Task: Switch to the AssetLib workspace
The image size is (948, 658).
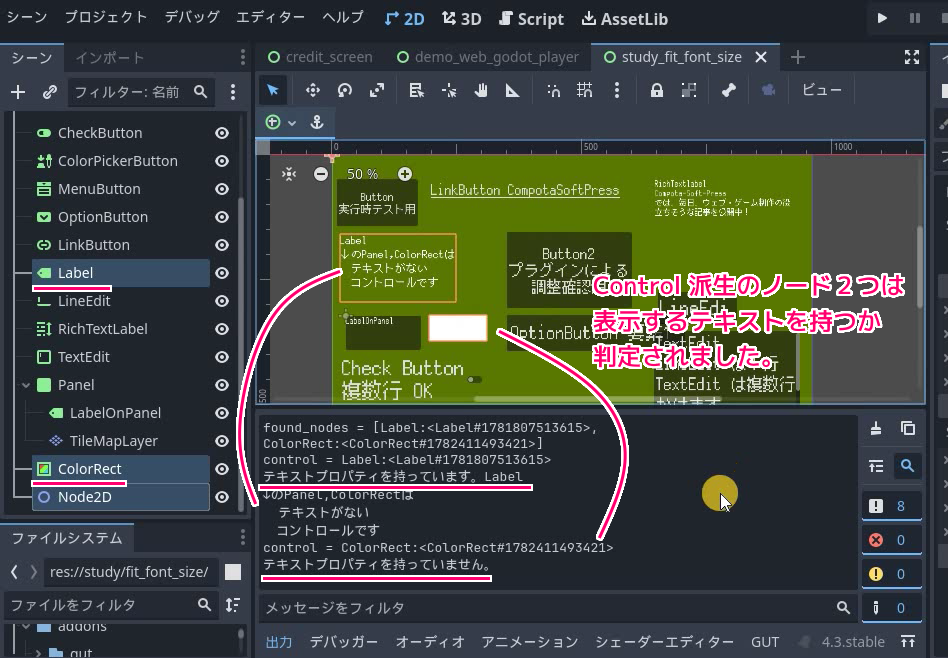Action: pos(625,19)
